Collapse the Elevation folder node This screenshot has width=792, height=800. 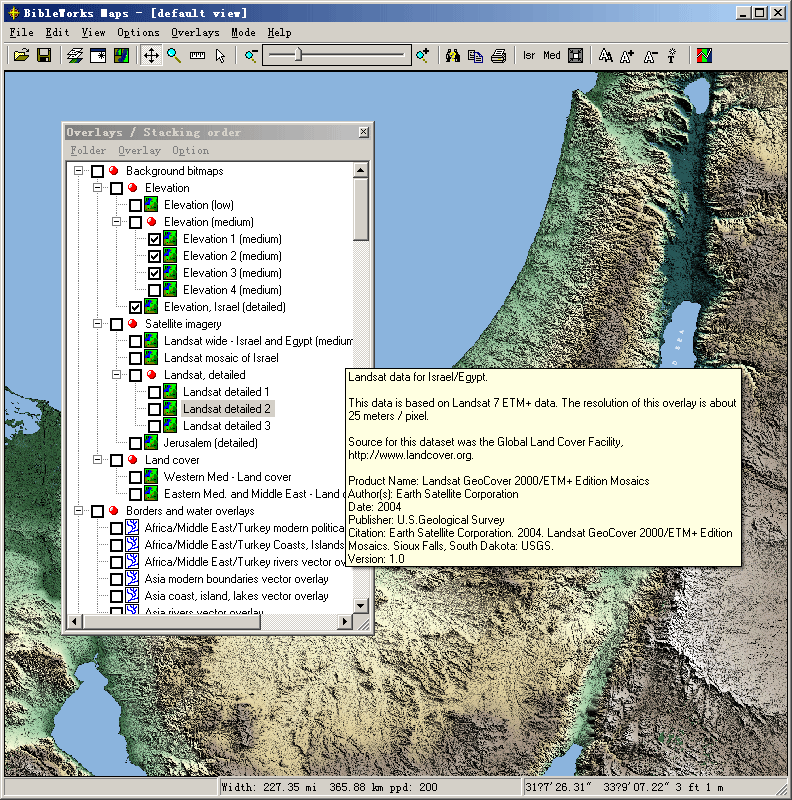97,187
